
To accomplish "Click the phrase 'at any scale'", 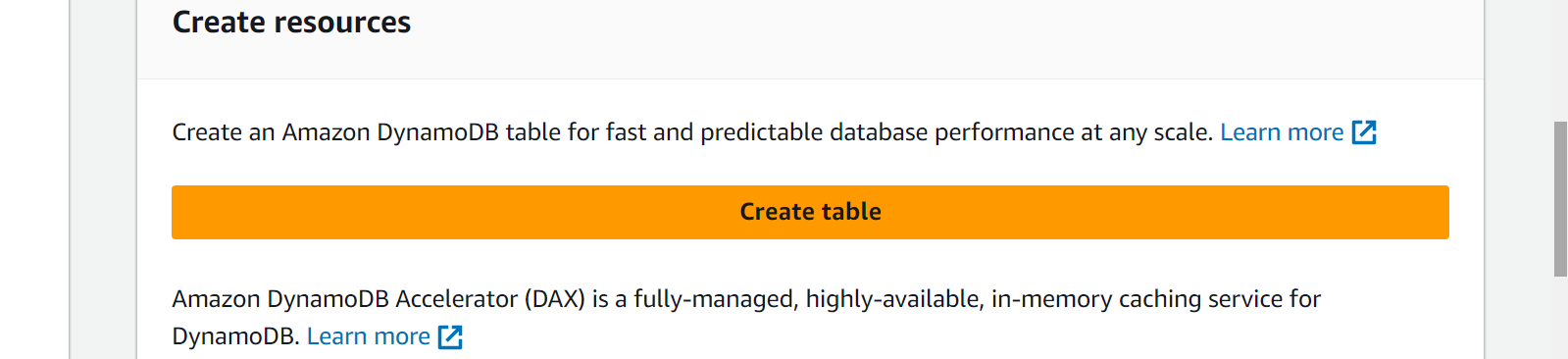I will tap(1146, 132).
